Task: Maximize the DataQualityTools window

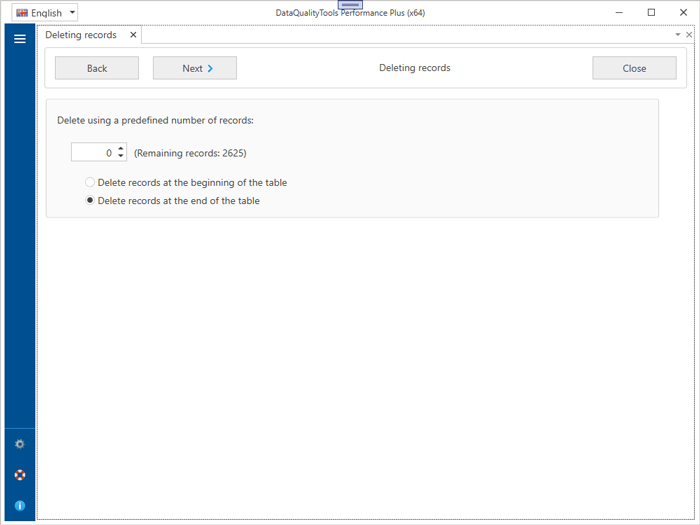Action: click(x=651, y=13)
